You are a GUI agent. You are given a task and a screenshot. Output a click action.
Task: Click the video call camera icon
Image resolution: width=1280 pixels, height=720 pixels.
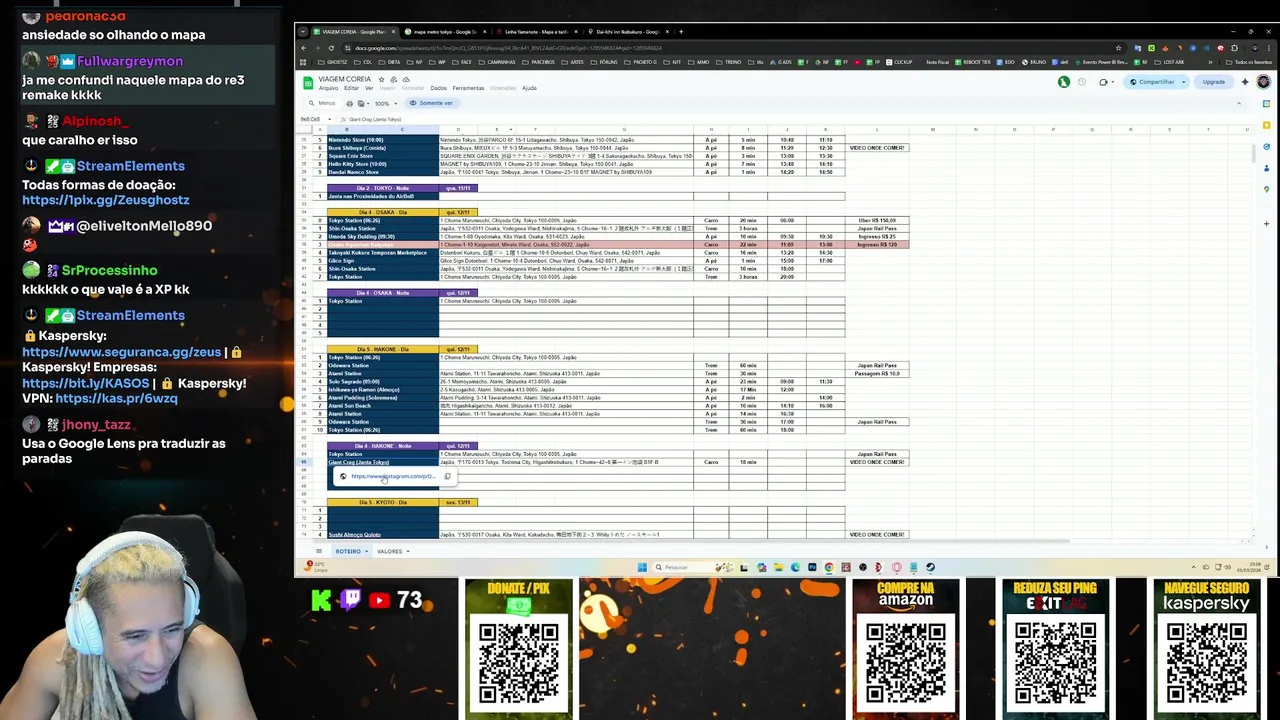pos(1104,82)
